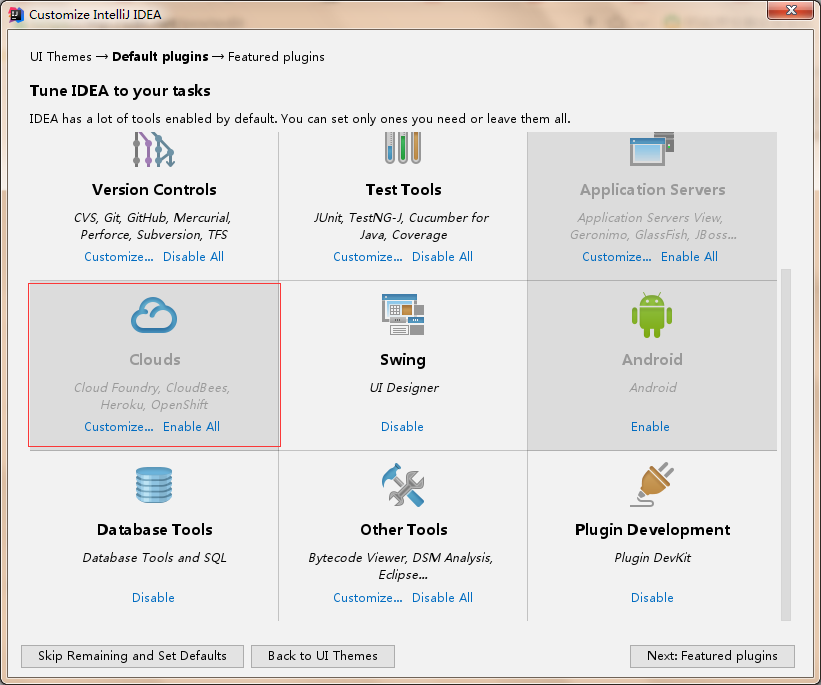
Task: Click the Test Tools test-tube icon
Action: [403, 148]
